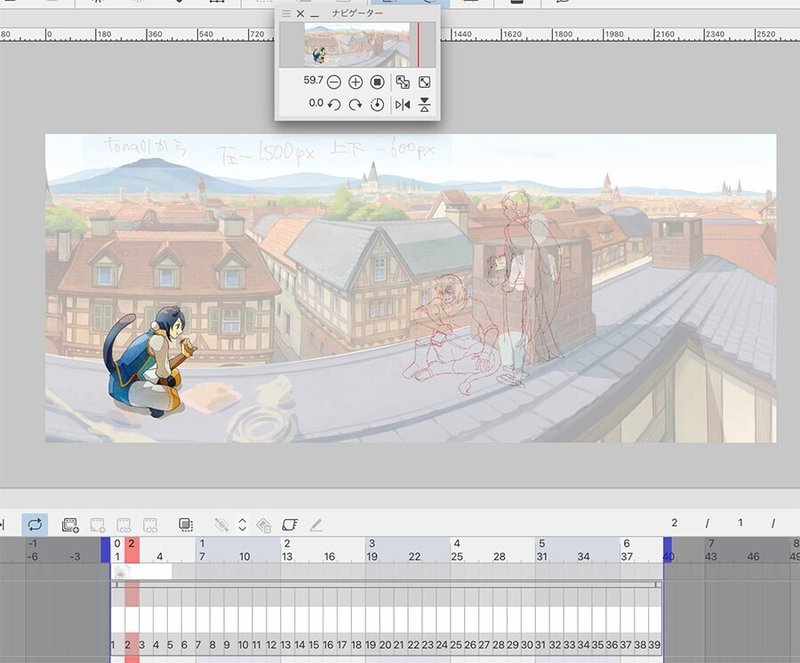Open the keyframe interpolation up/down chooser
This screenshot has height=663, width=800.
[242, 525]
